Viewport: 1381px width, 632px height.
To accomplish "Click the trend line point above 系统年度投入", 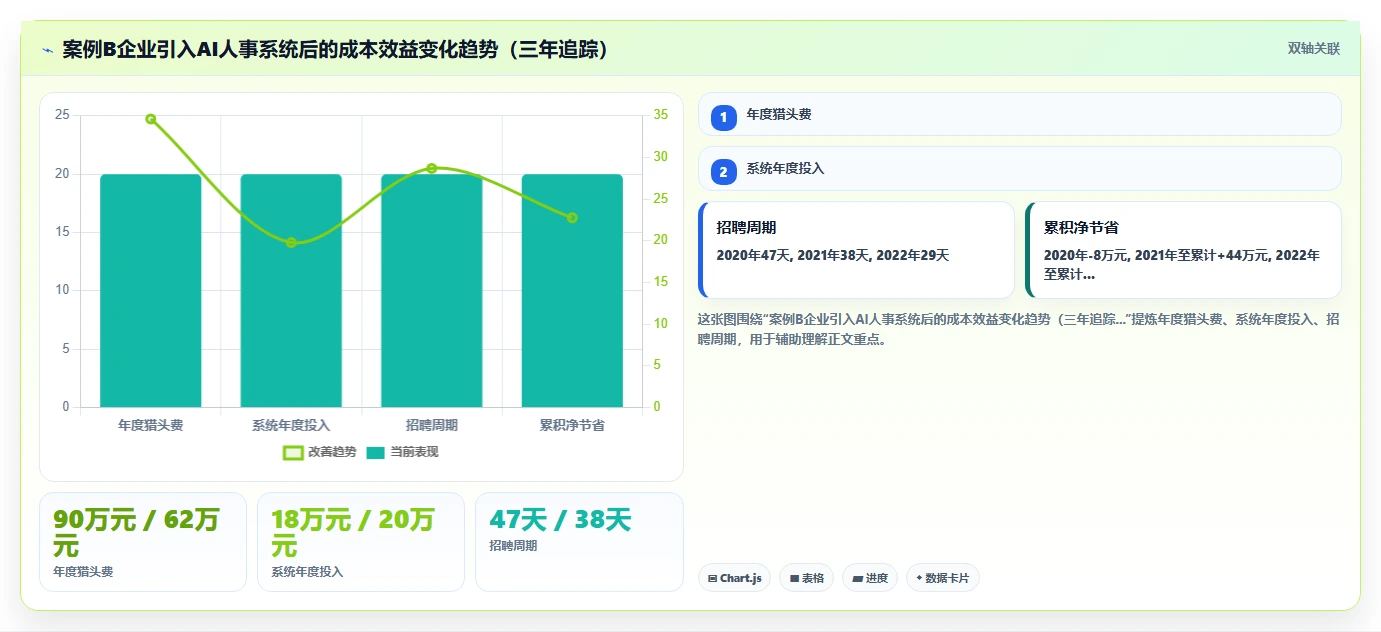I will pos(291,243).
